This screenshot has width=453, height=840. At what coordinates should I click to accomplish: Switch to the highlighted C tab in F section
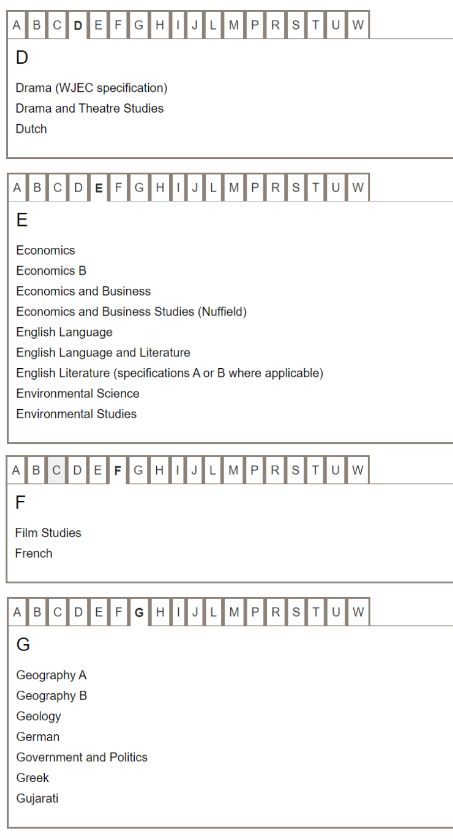(56, 470)
